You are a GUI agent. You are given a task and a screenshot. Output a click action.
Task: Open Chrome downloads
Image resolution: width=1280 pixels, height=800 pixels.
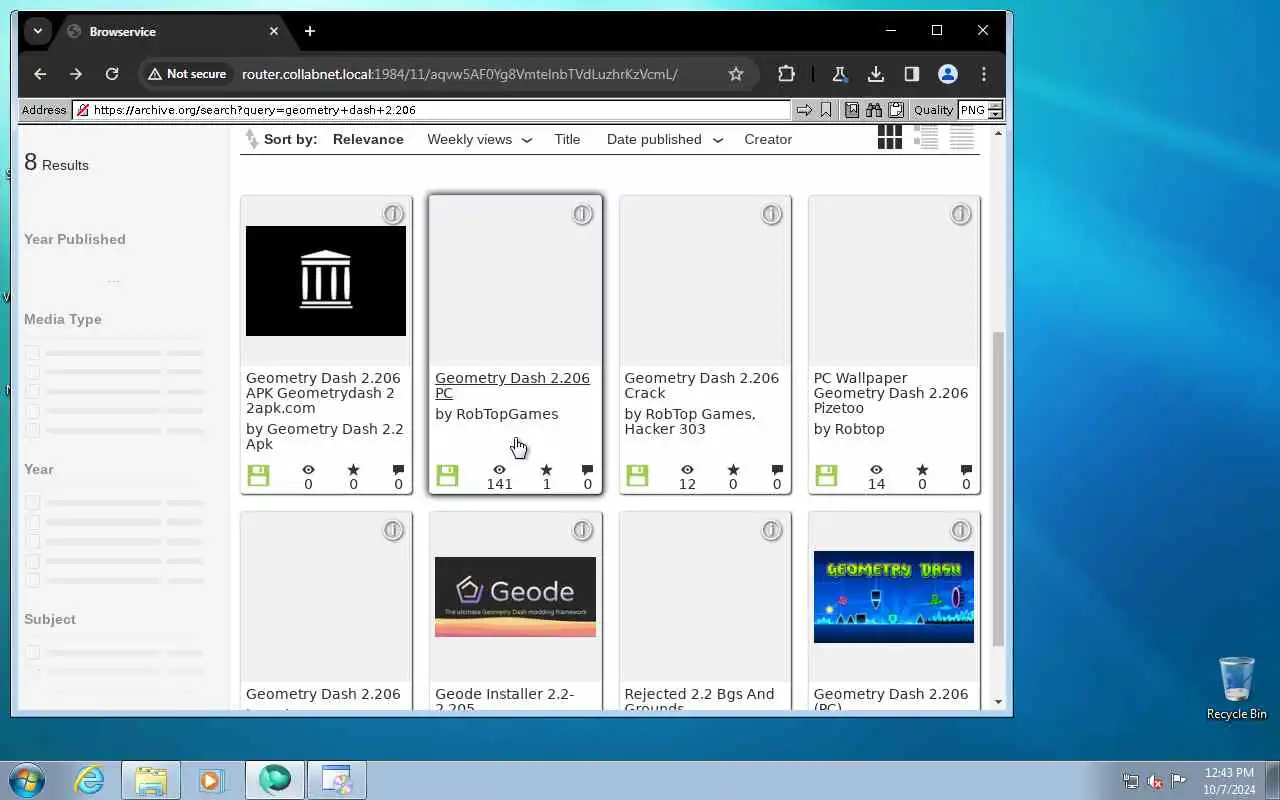[x=875, y=74]
